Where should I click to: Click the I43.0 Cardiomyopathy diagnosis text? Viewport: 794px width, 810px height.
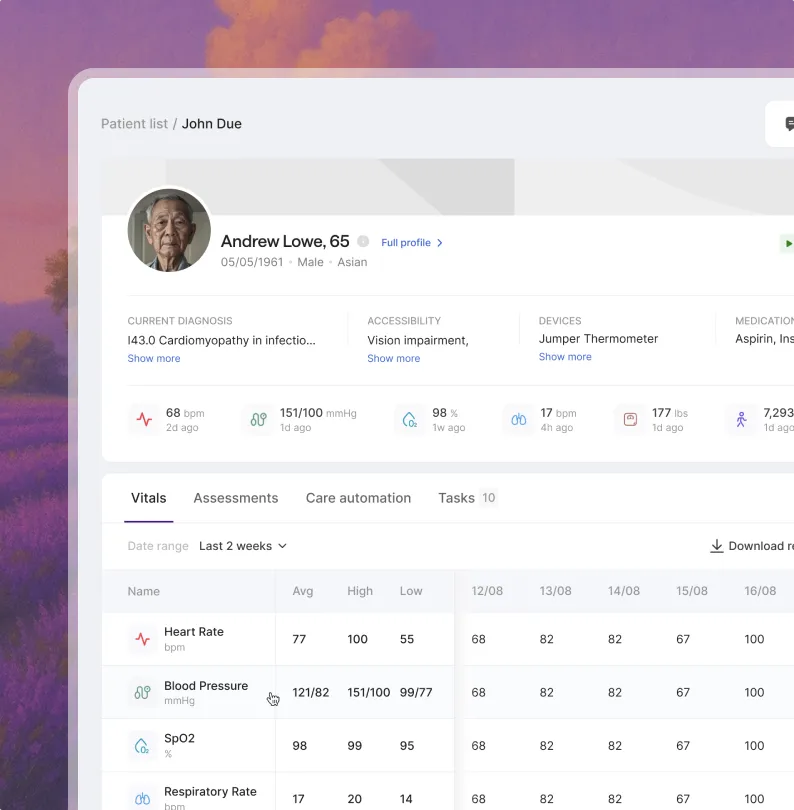coord(221,340)
